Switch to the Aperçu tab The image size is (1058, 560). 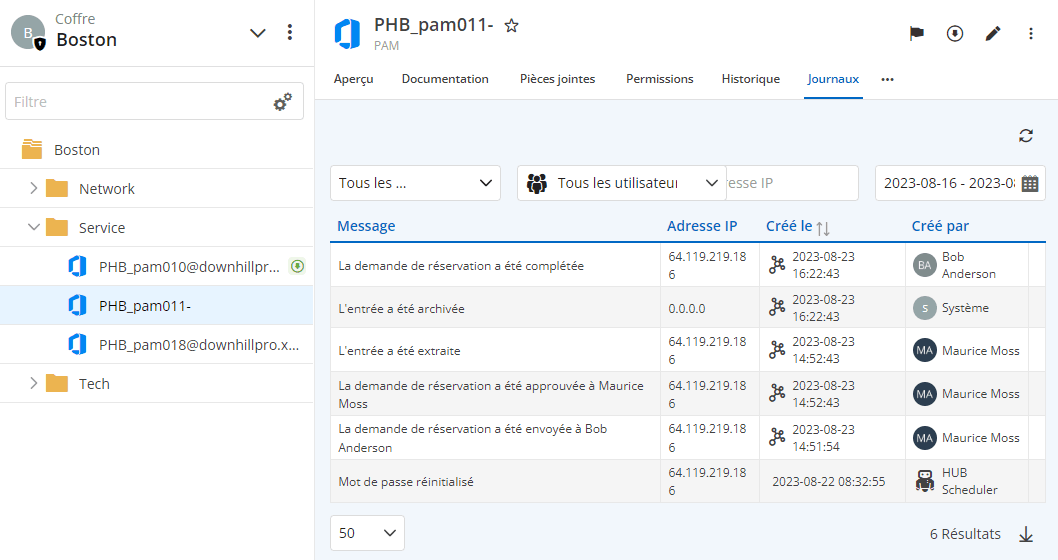353,79
